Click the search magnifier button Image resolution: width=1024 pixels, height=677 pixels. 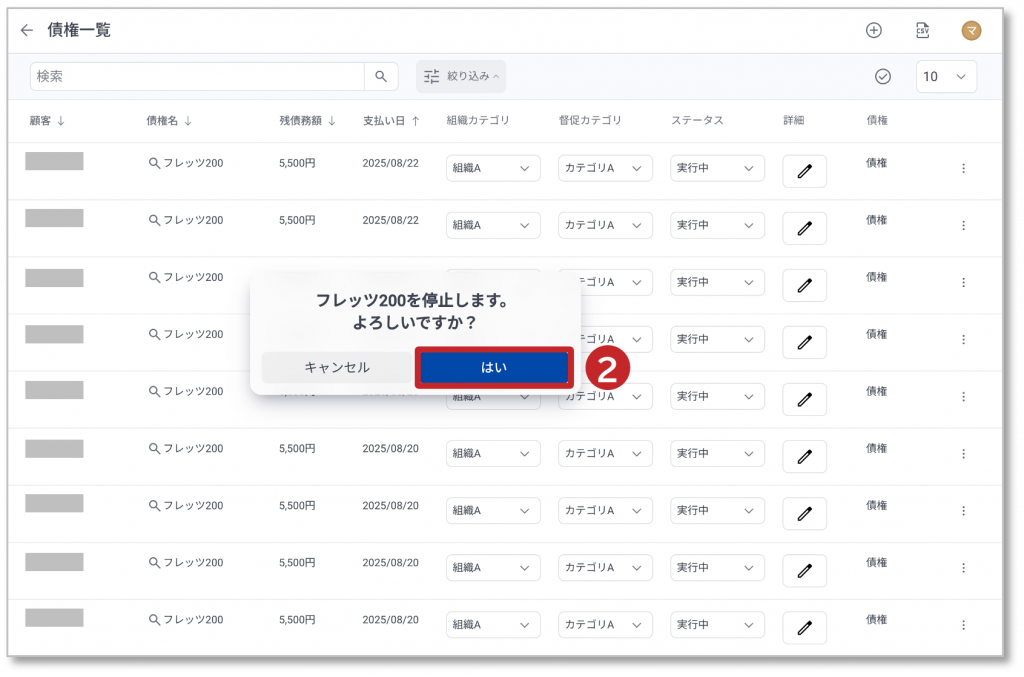pyautogui.click(x=381, y=76)
